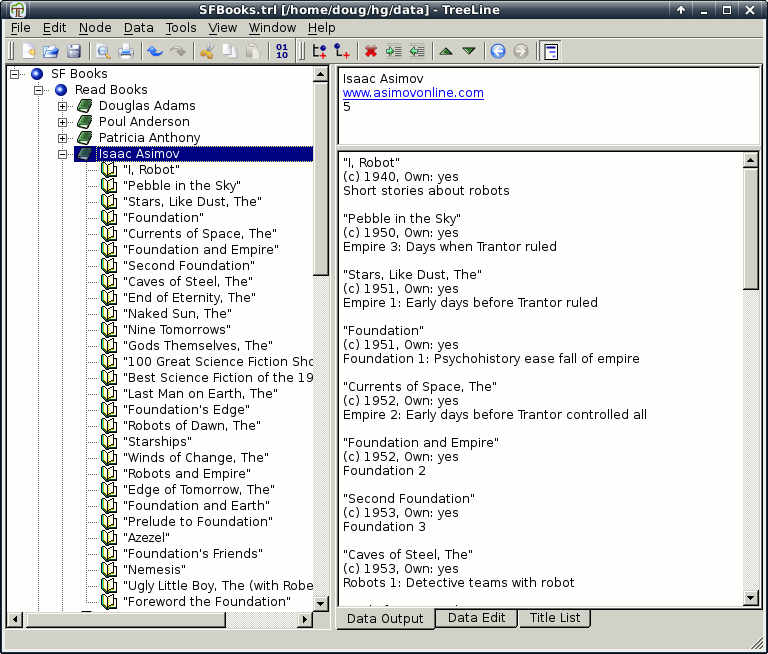
Task: Delete node with the red X icon
Action: [x=371, y=51]
